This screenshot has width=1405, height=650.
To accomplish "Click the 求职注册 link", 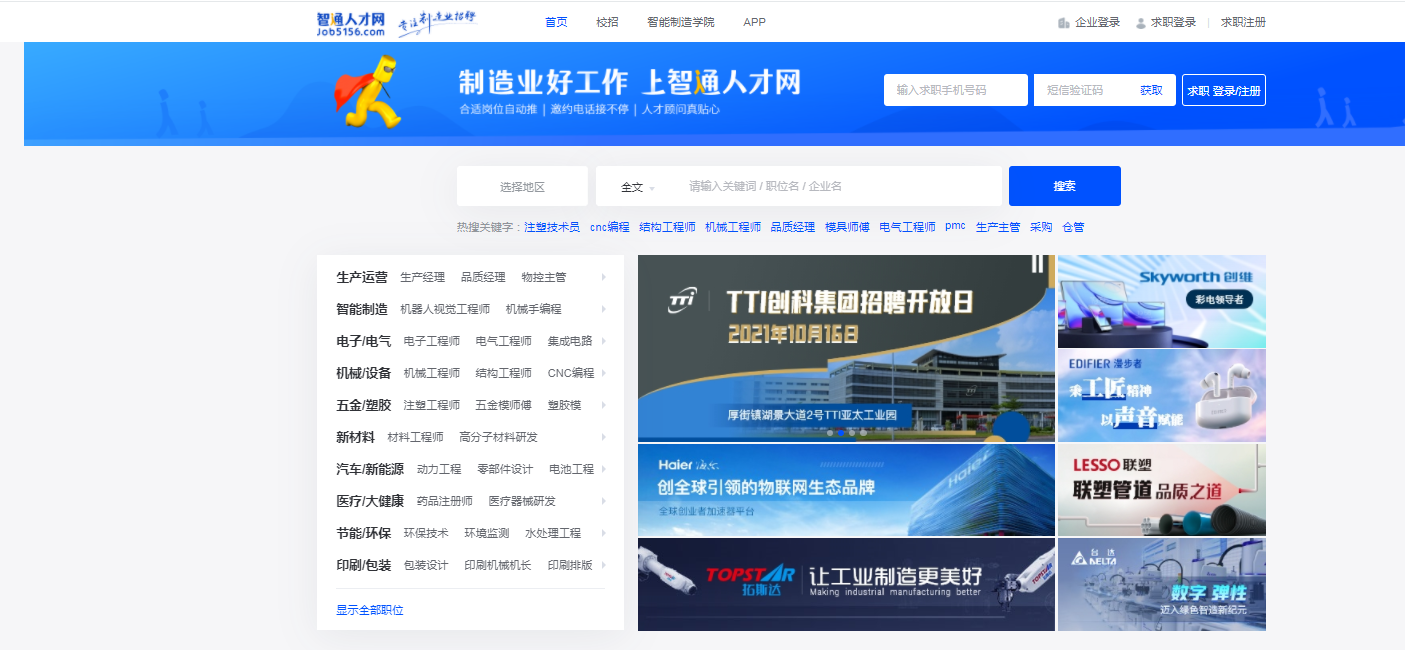I will [1243, 22].
